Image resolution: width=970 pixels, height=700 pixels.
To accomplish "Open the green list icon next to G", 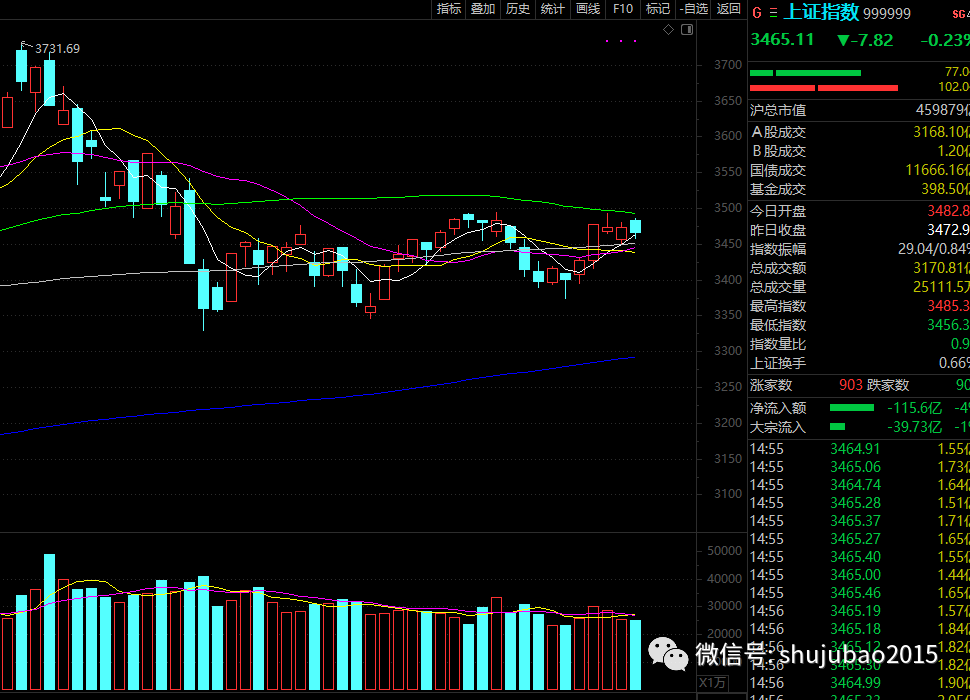I will coord(772,13).
